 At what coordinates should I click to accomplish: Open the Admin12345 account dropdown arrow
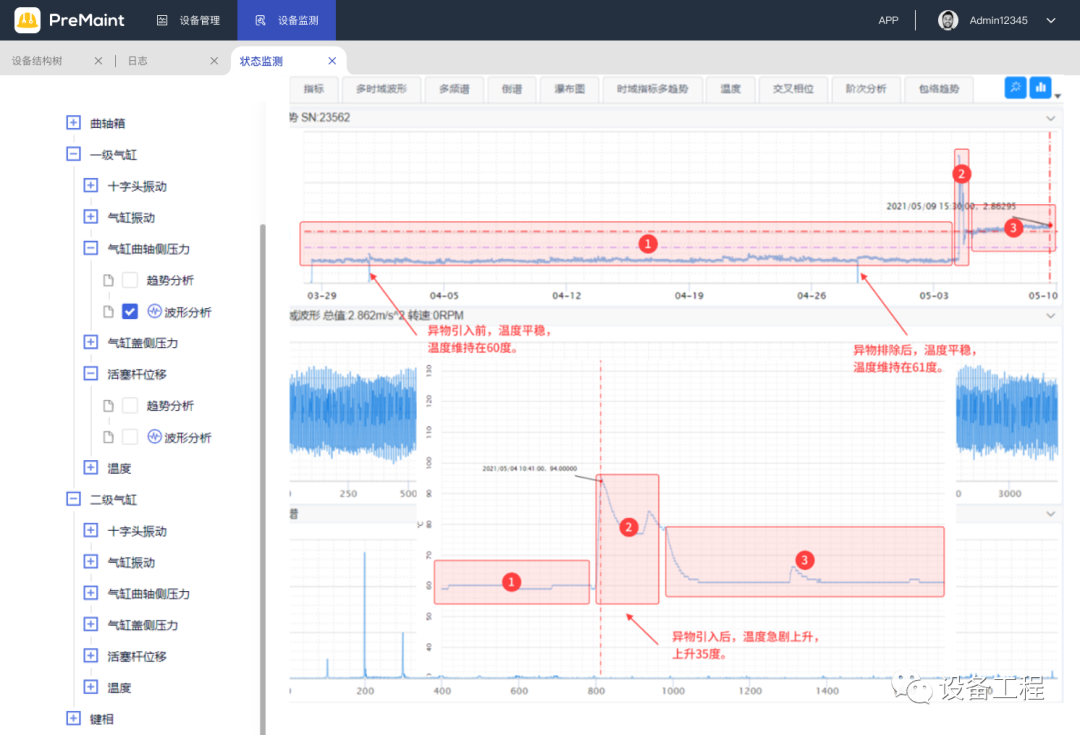[1051, 20]
